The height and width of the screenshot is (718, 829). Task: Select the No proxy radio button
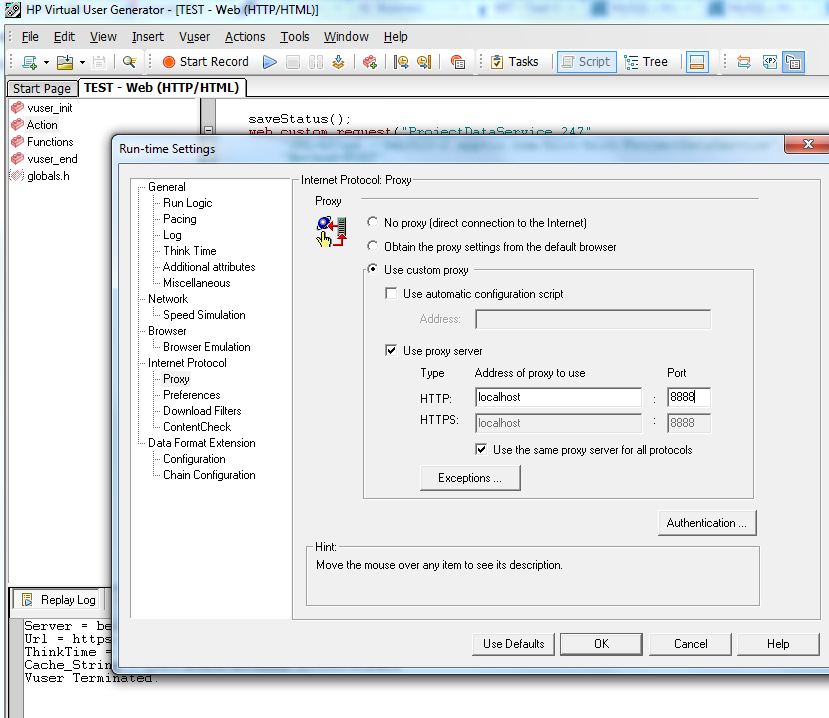(x=371, y=221)
